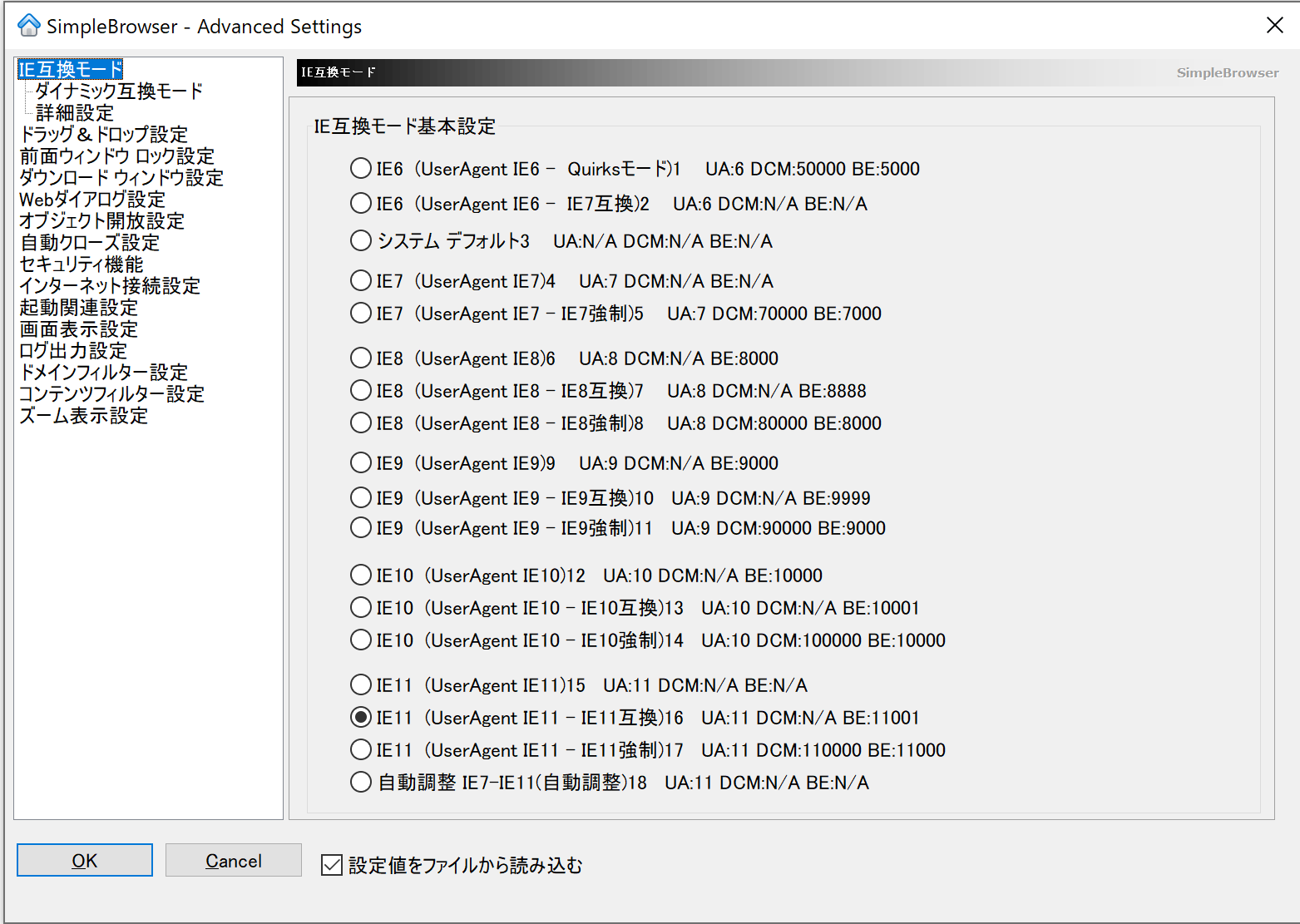This screenshot has width=1300, height=924.
Task: Open 詳細設定 tree item
Action: pyautogui.click(x=75, y=113)
